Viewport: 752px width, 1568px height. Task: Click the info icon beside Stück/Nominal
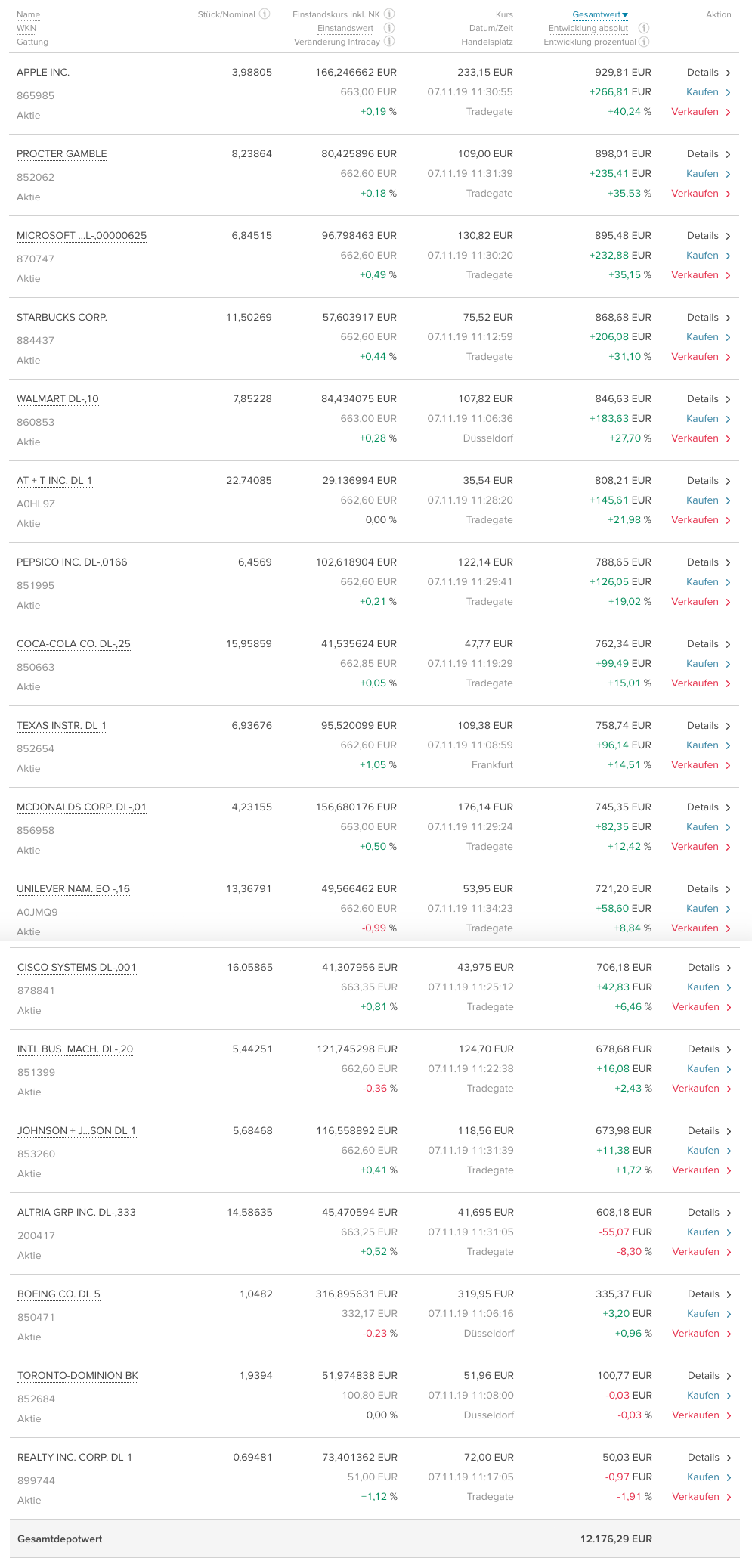pyautogui.click(x=265, y=14)
